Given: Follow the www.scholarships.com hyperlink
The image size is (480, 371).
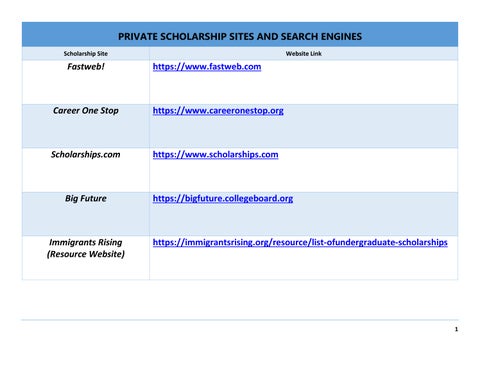Looking at the screenshot, I should point(215,155).
